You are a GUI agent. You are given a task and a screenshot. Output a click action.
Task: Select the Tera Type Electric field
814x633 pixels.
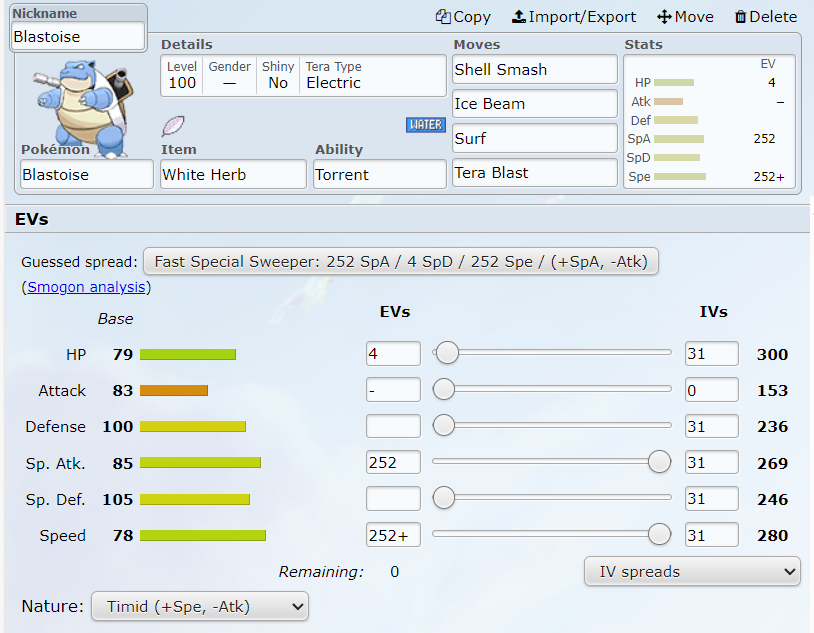[x=372, y=75]
